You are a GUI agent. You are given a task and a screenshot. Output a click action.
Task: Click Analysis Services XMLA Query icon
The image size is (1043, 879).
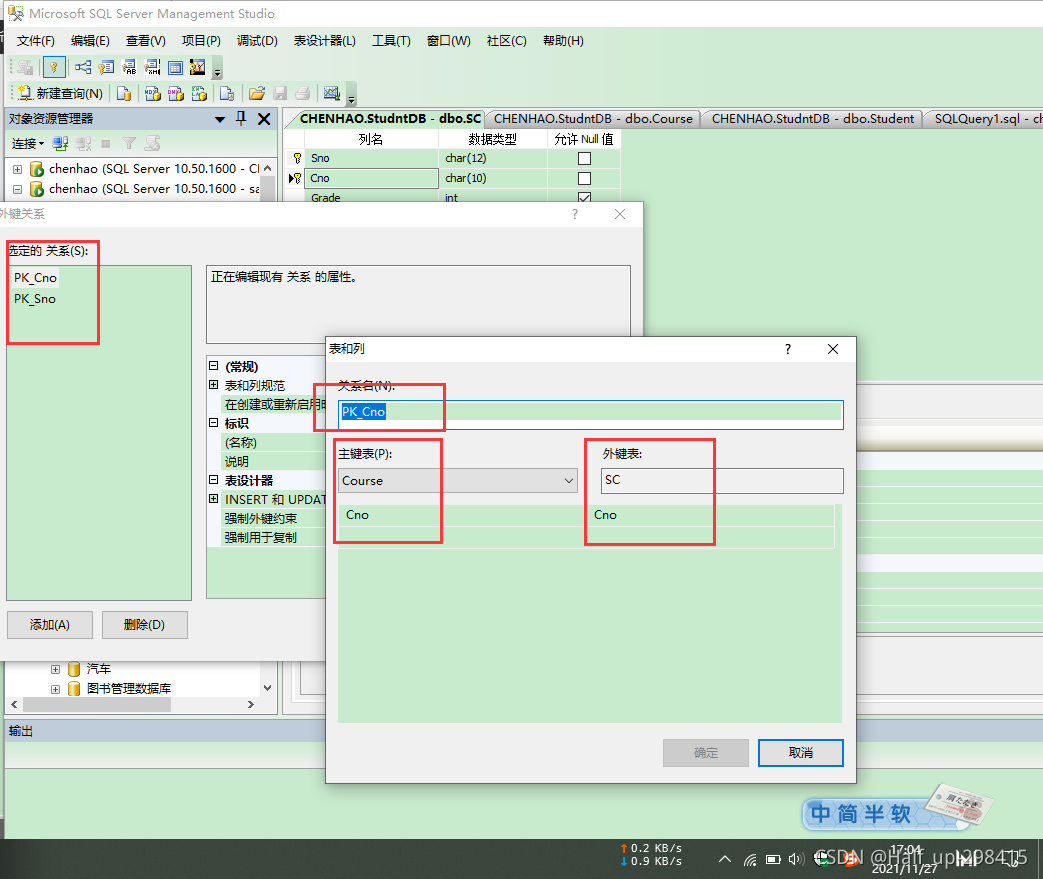click(x=199, y=93)
